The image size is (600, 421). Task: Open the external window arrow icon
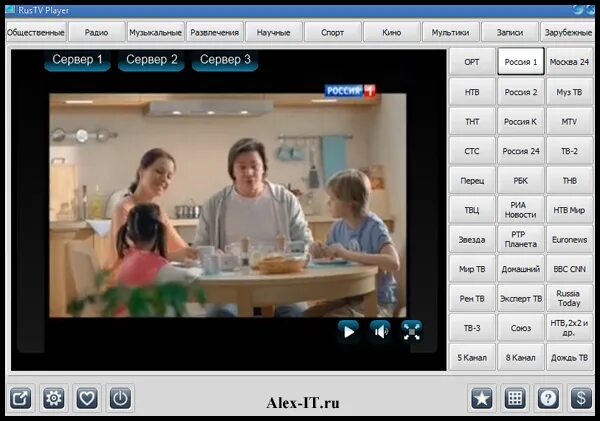click(20, 398)
